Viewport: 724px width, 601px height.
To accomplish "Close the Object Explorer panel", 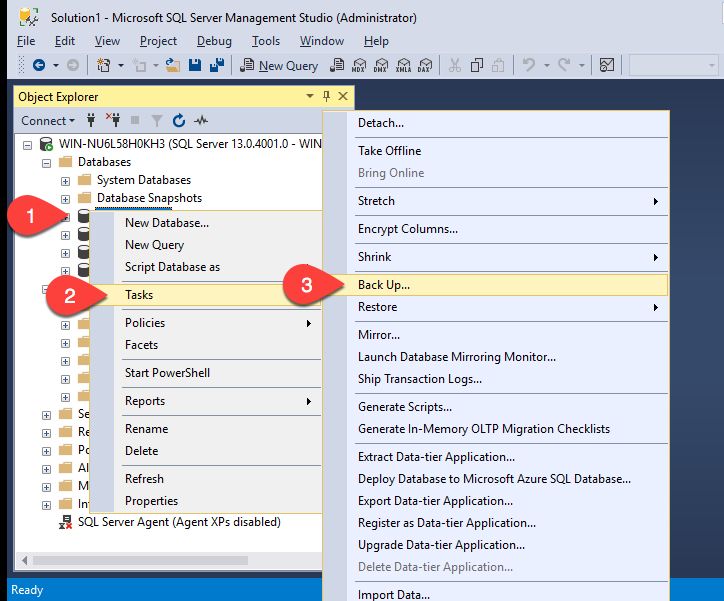I will (343, 96).
